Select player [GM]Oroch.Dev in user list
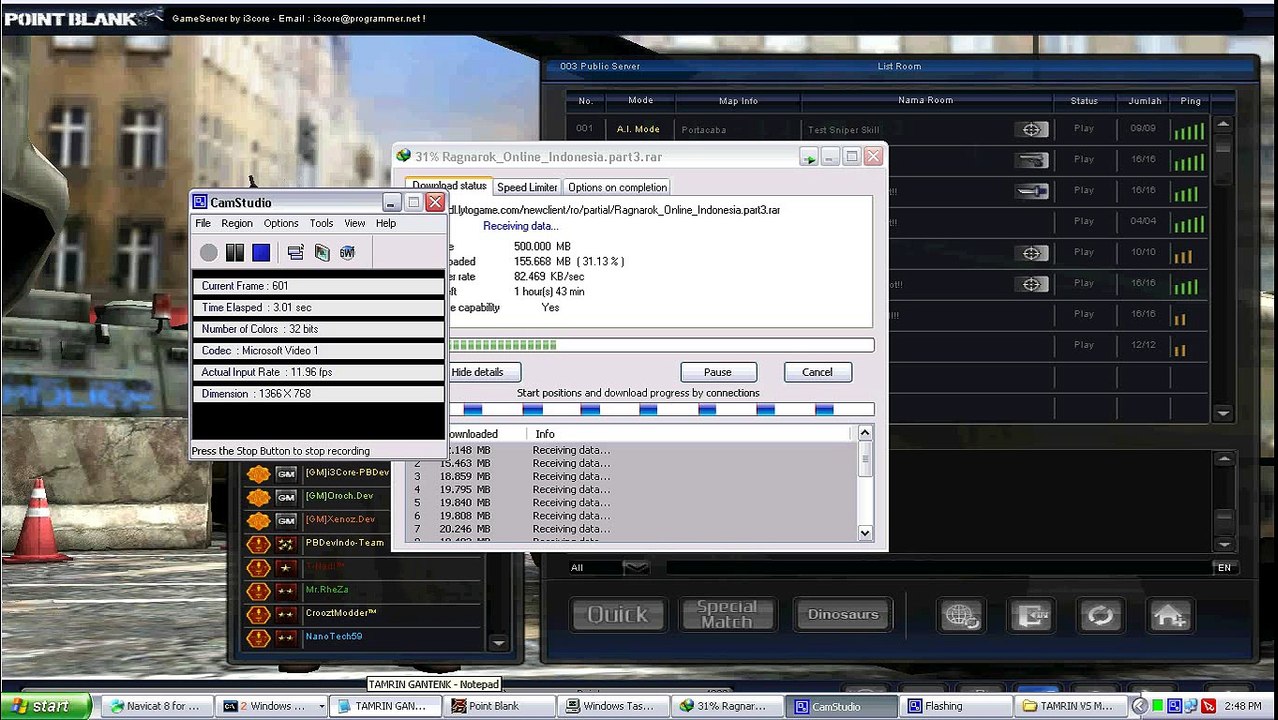Viewport: 1278px width, 720px height. click(x=340, y=496)
